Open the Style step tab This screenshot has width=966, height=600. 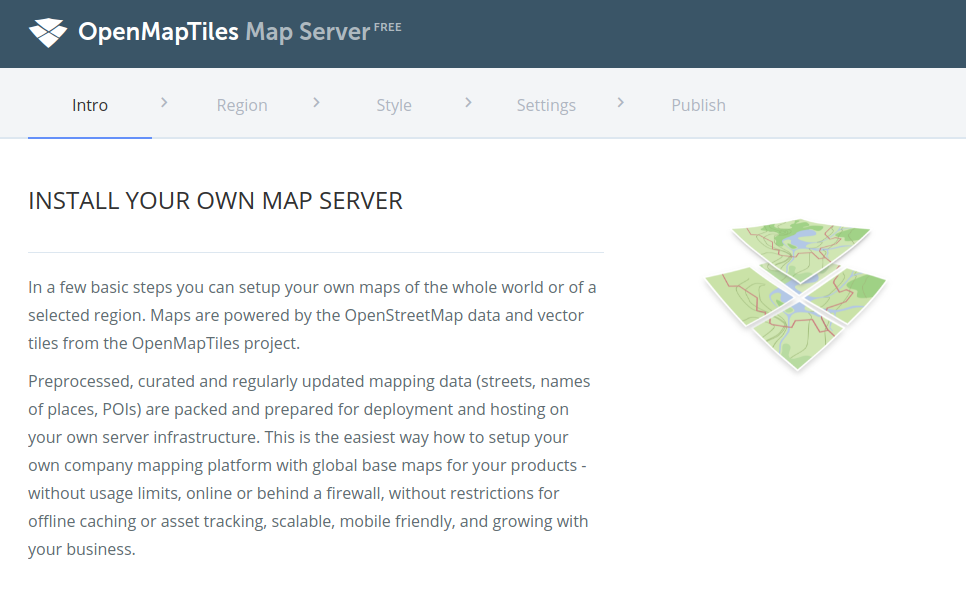click(394, 105)
